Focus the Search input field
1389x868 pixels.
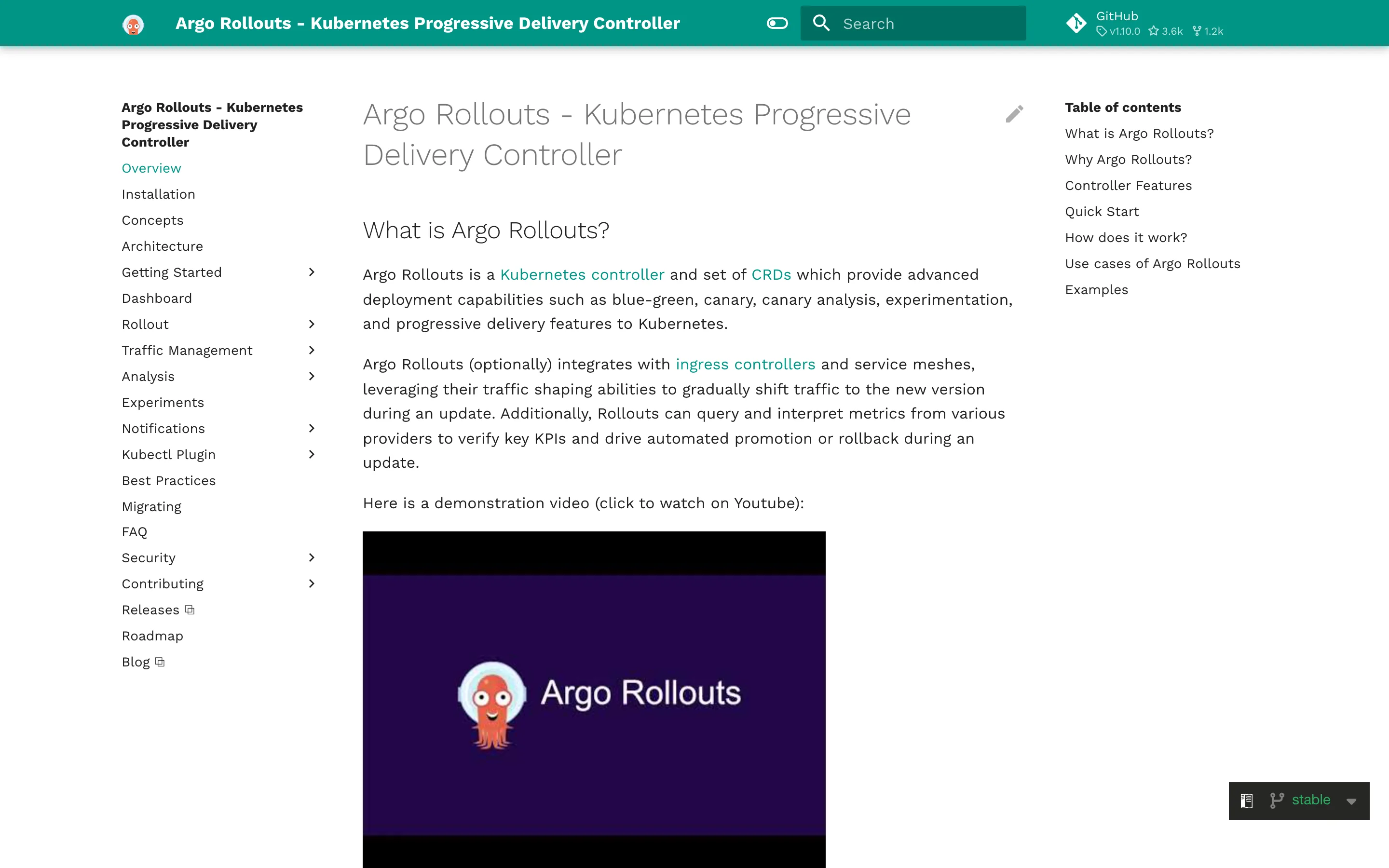pos(913,24)
